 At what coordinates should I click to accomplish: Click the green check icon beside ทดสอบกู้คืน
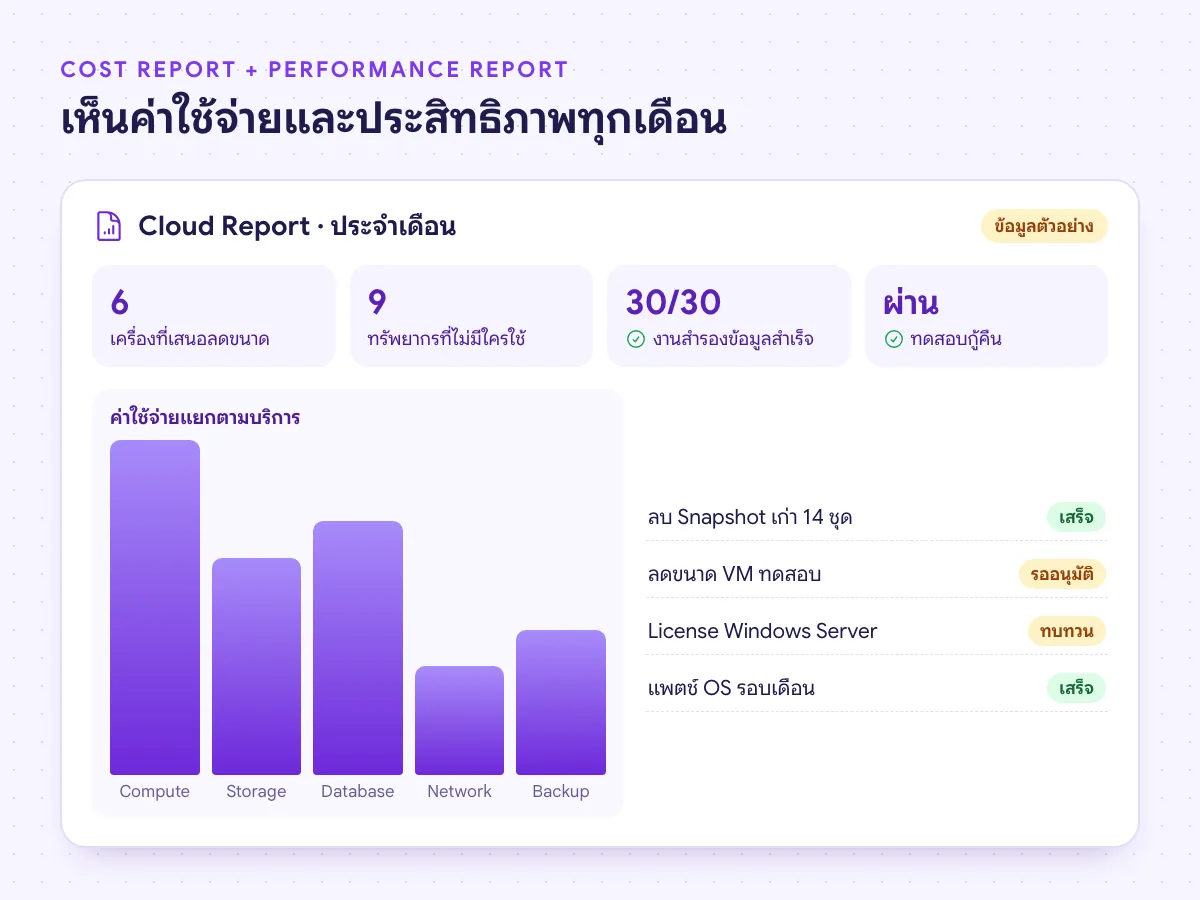894,339
